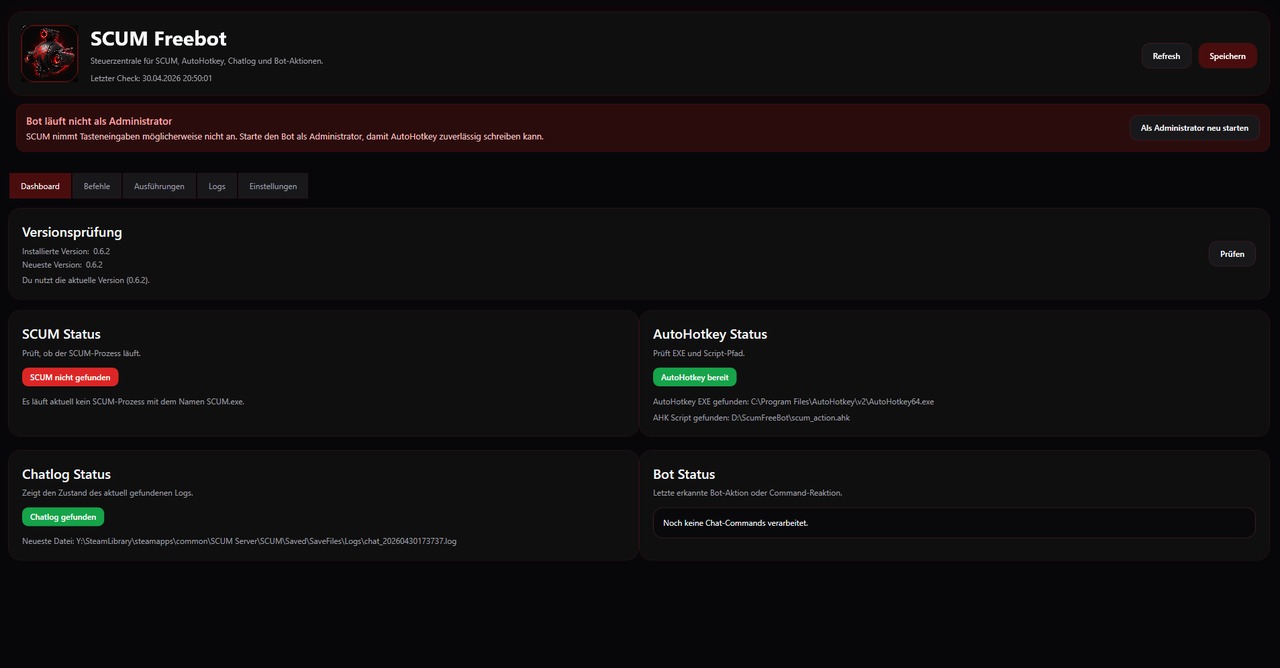Save settings with the Speichern button

click(1227, 56)
